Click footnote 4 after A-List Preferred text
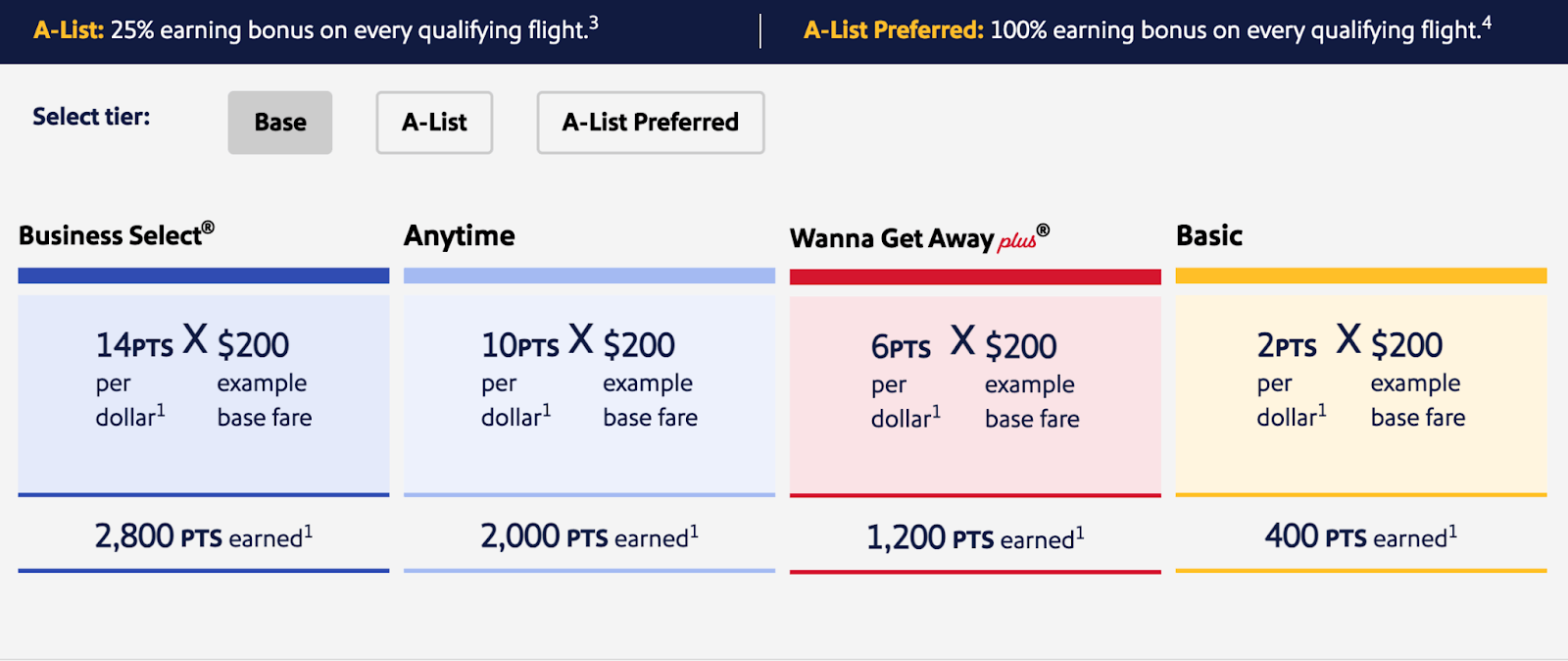The image size is (1568, 661). (1487, 23)
